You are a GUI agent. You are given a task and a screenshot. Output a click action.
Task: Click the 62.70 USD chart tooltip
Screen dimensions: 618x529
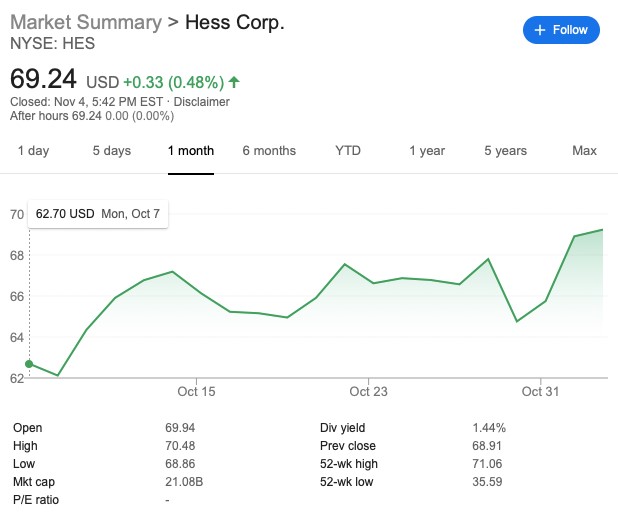tap(98, 213)
